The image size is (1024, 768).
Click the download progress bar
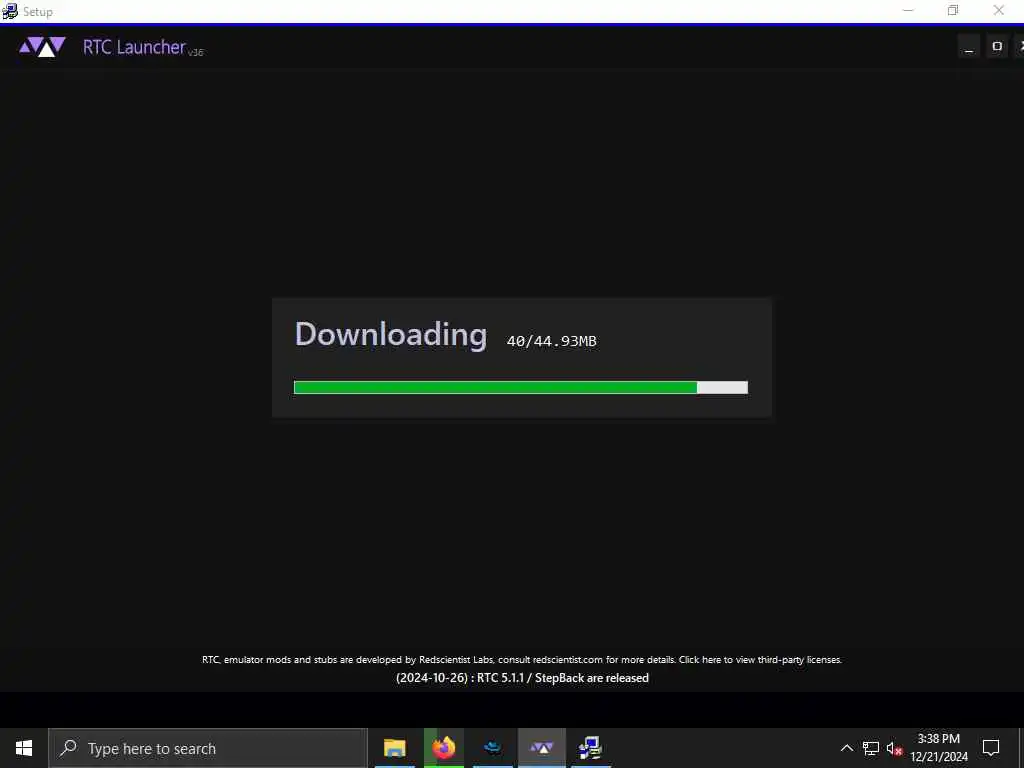520,387
